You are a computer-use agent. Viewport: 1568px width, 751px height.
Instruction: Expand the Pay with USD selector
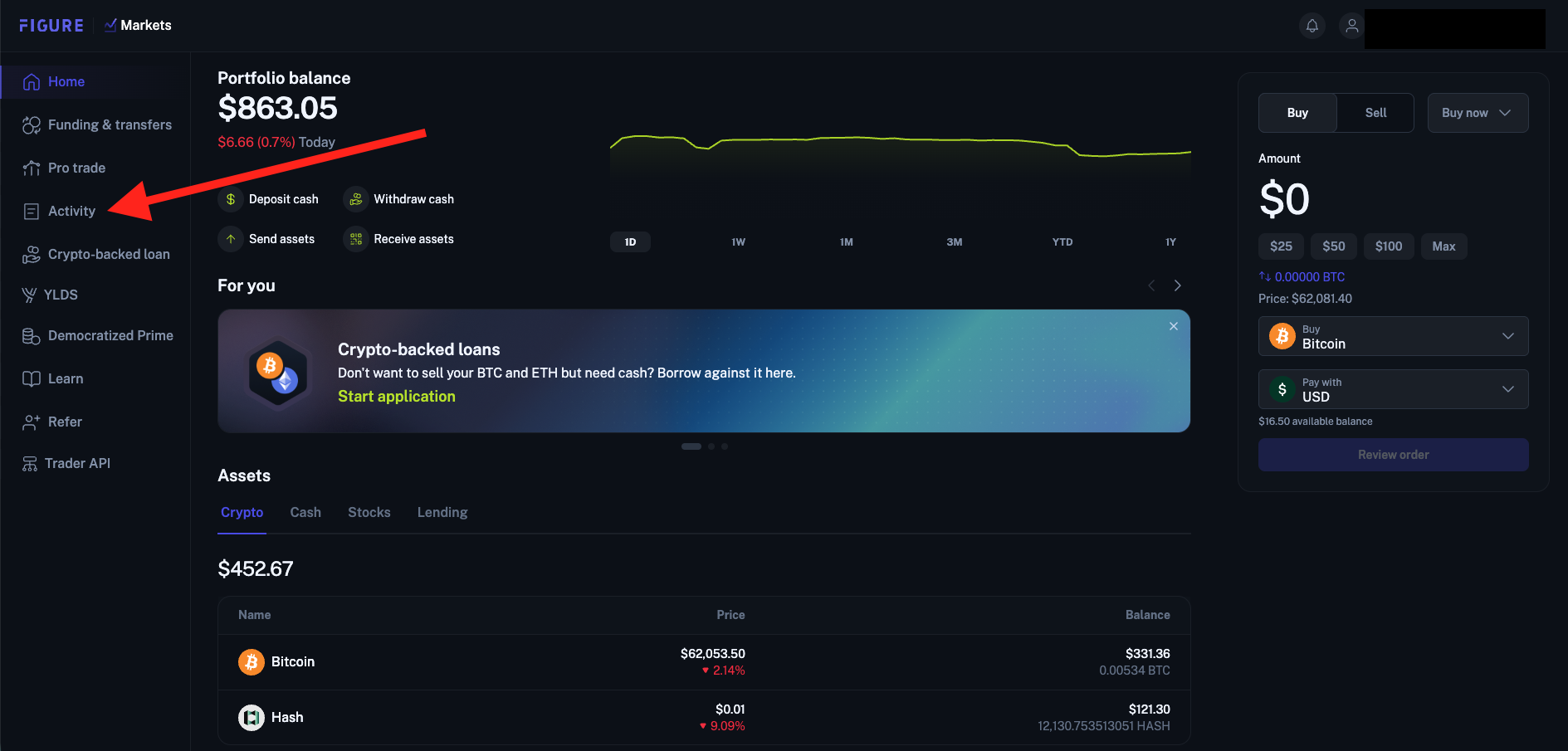click(x=1393, y=389)
